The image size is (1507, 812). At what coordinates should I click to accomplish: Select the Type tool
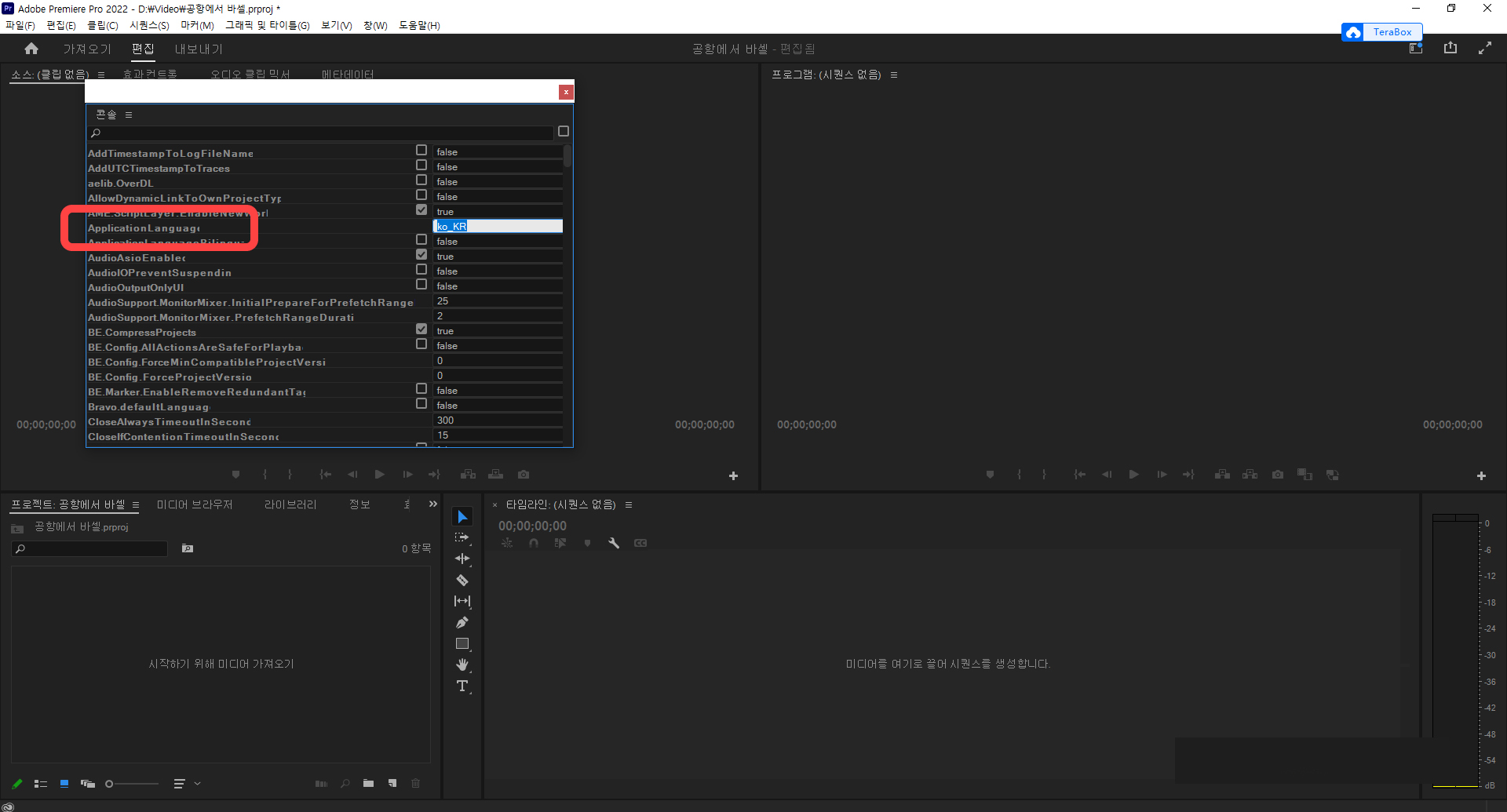pyautogui.click(x=462, y=686)
